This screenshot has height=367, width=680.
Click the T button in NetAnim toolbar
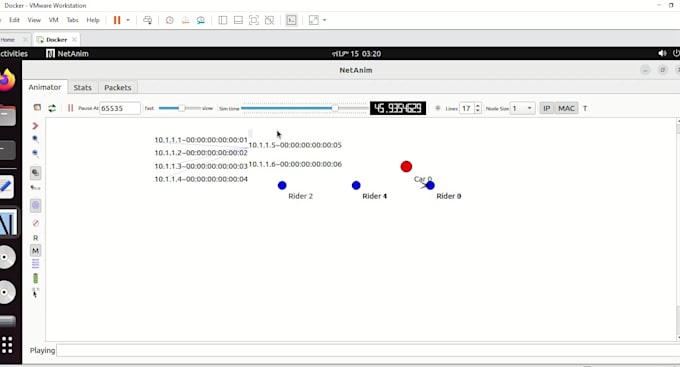(585, 108)
